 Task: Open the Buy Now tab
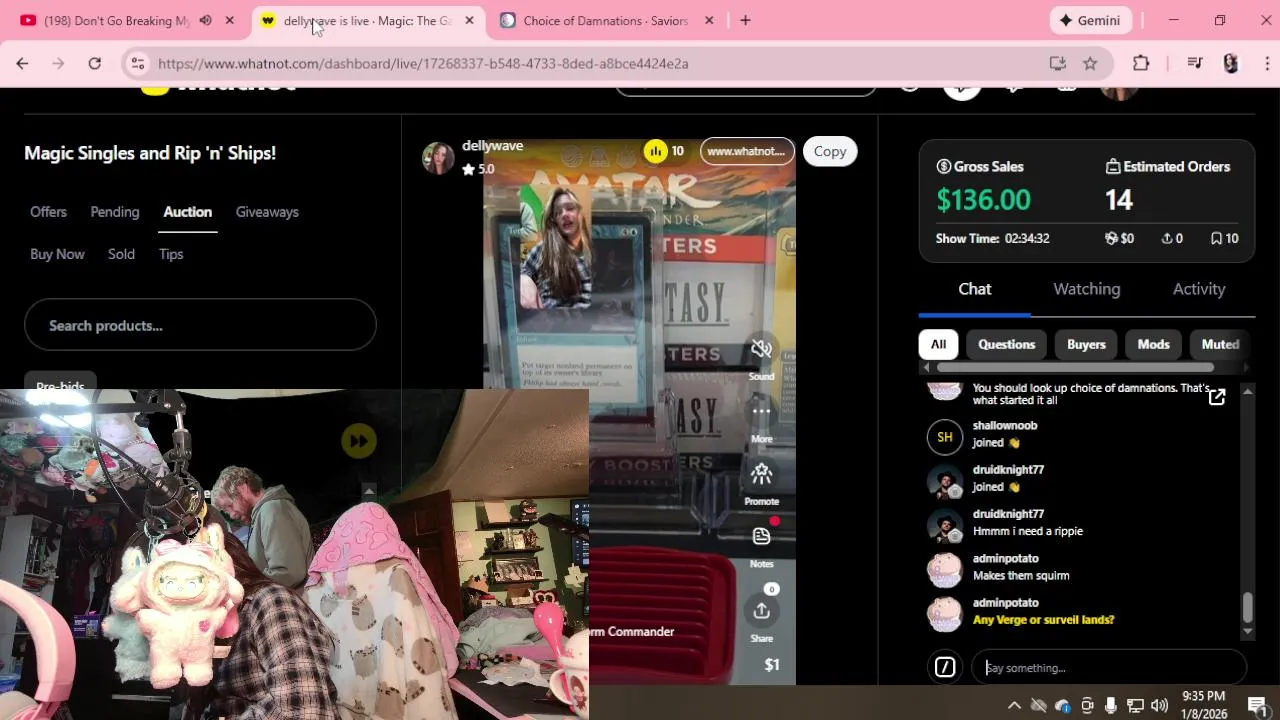(x=57, y=254)
